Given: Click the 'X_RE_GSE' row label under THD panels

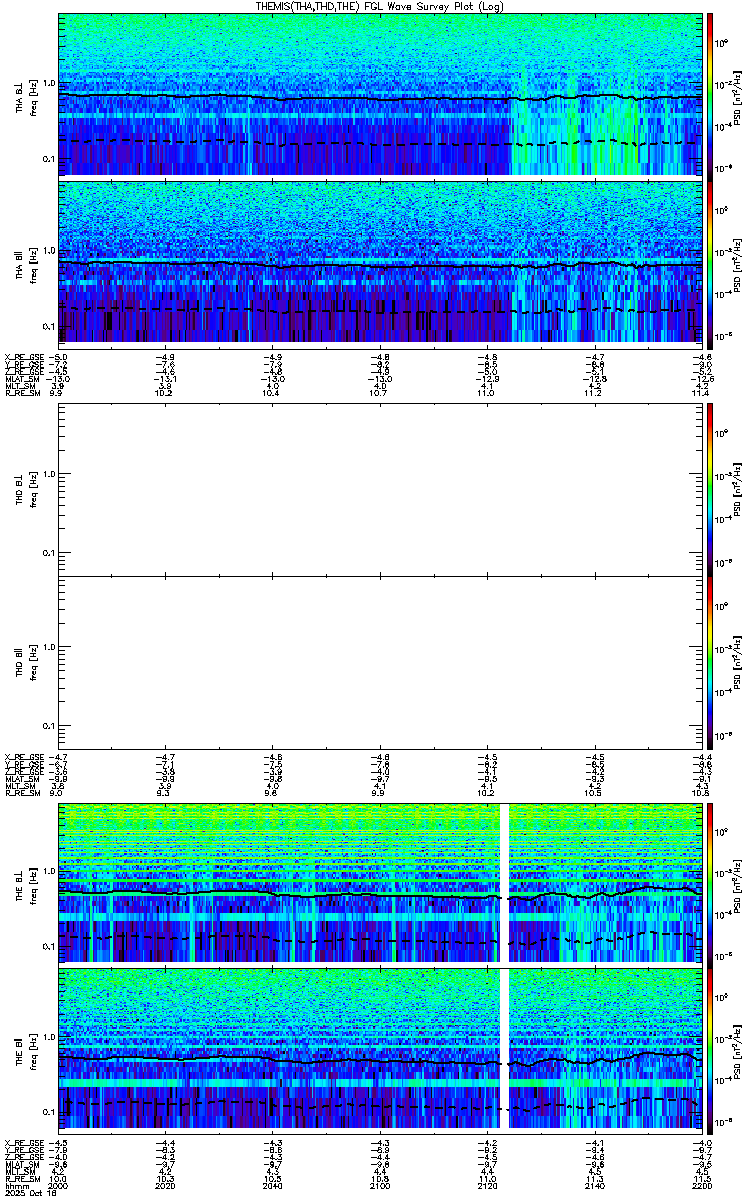Looking at the screenshot, I should point(22,757).
